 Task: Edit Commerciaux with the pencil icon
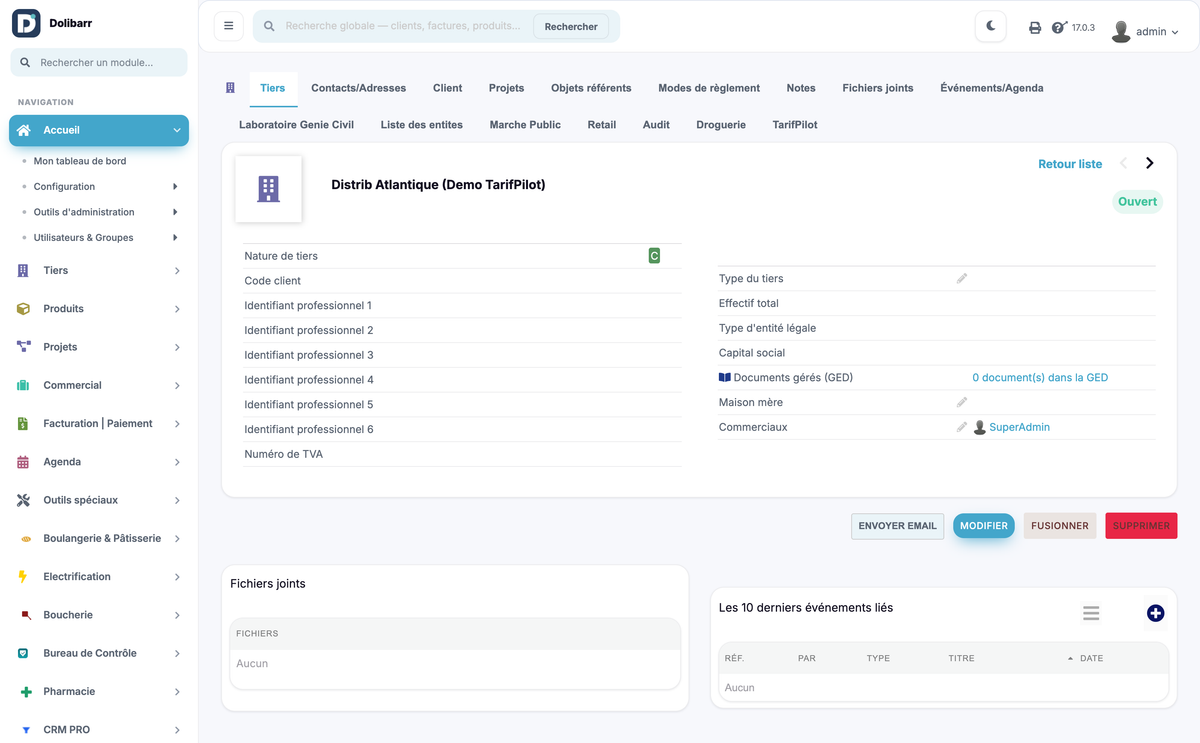[x=962, y=427]
